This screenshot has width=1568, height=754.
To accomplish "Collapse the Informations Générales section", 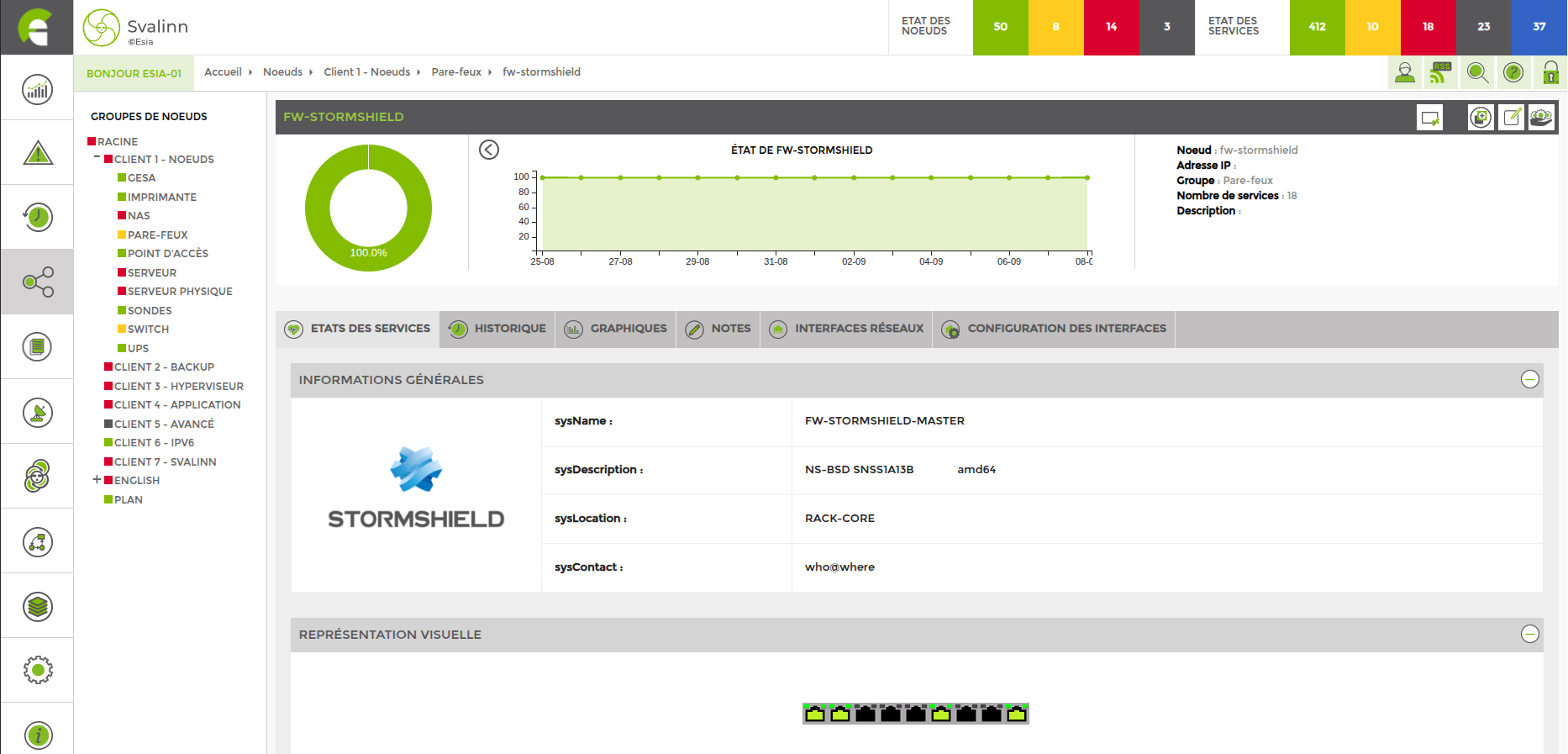I will click(1529, 380).
